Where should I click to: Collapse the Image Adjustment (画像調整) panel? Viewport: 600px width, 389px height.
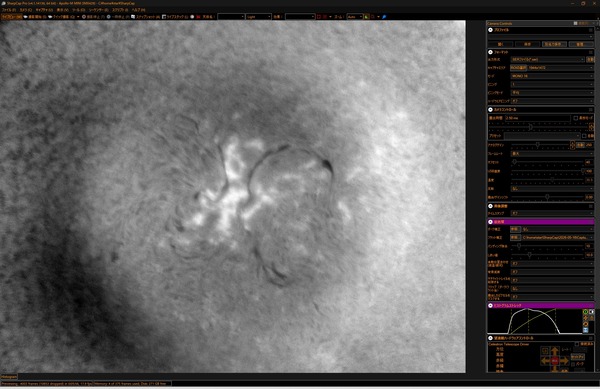[x=490, y=206]
